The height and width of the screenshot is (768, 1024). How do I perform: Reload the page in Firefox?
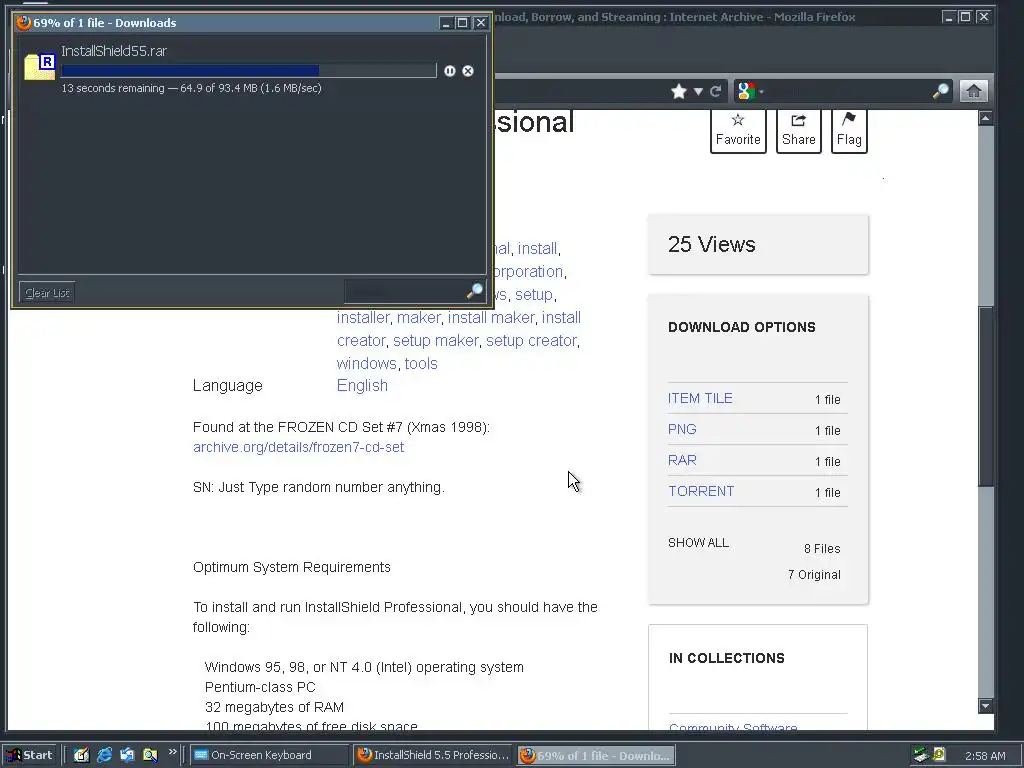(716, 91)
